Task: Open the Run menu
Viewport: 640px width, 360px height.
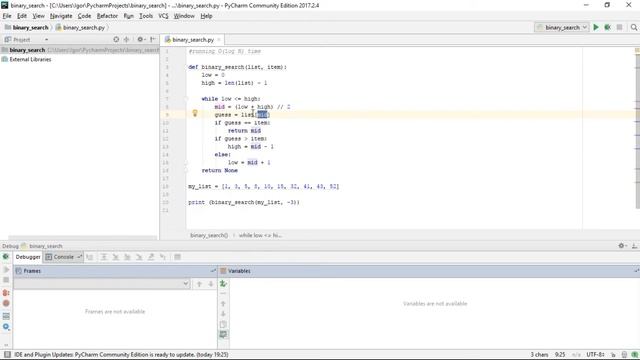Action: pos(129,16)
